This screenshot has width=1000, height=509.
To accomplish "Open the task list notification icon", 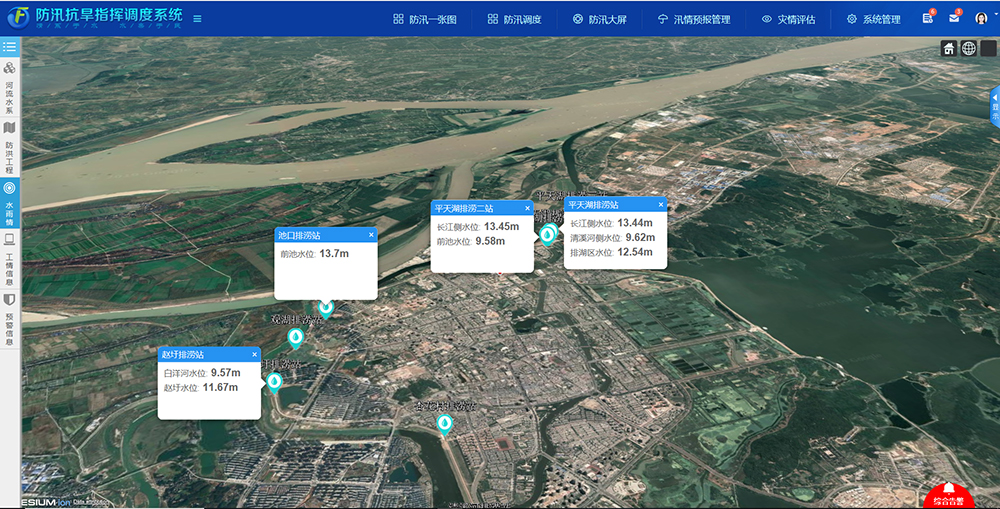I will 928,19.
